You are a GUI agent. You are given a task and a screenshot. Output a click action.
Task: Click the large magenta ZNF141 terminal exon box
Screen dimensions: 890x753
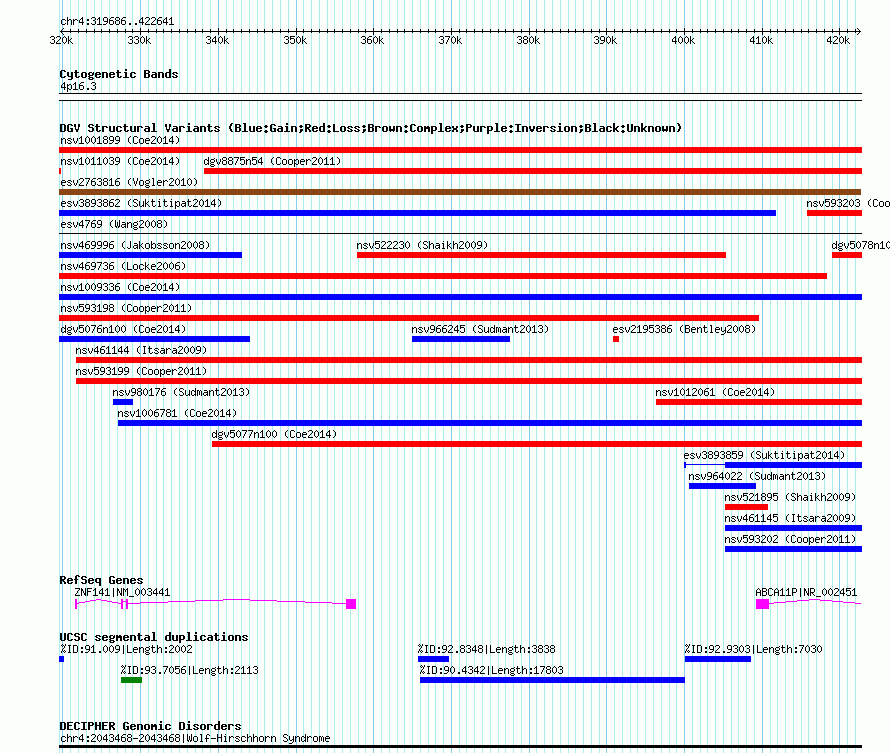click(351, 604)
